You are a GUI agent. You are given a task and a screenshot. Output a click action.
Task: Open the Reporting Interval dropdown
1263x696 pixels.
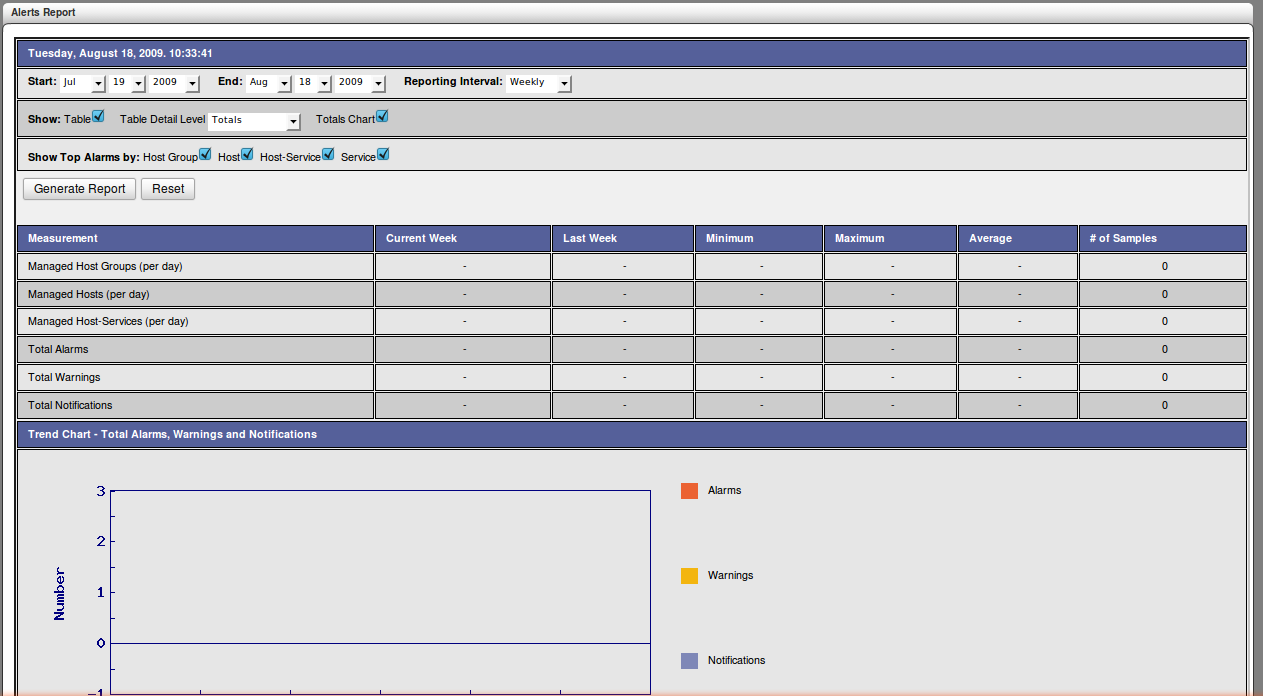click(539, 83)
